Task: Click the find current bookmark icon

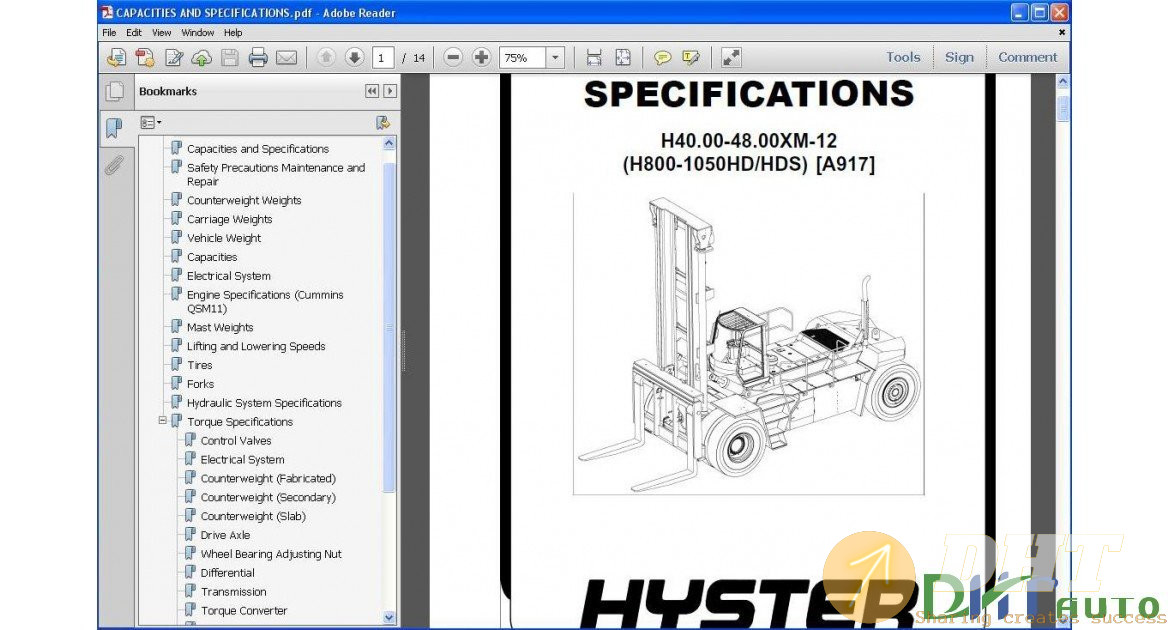Action: [383, 122]
